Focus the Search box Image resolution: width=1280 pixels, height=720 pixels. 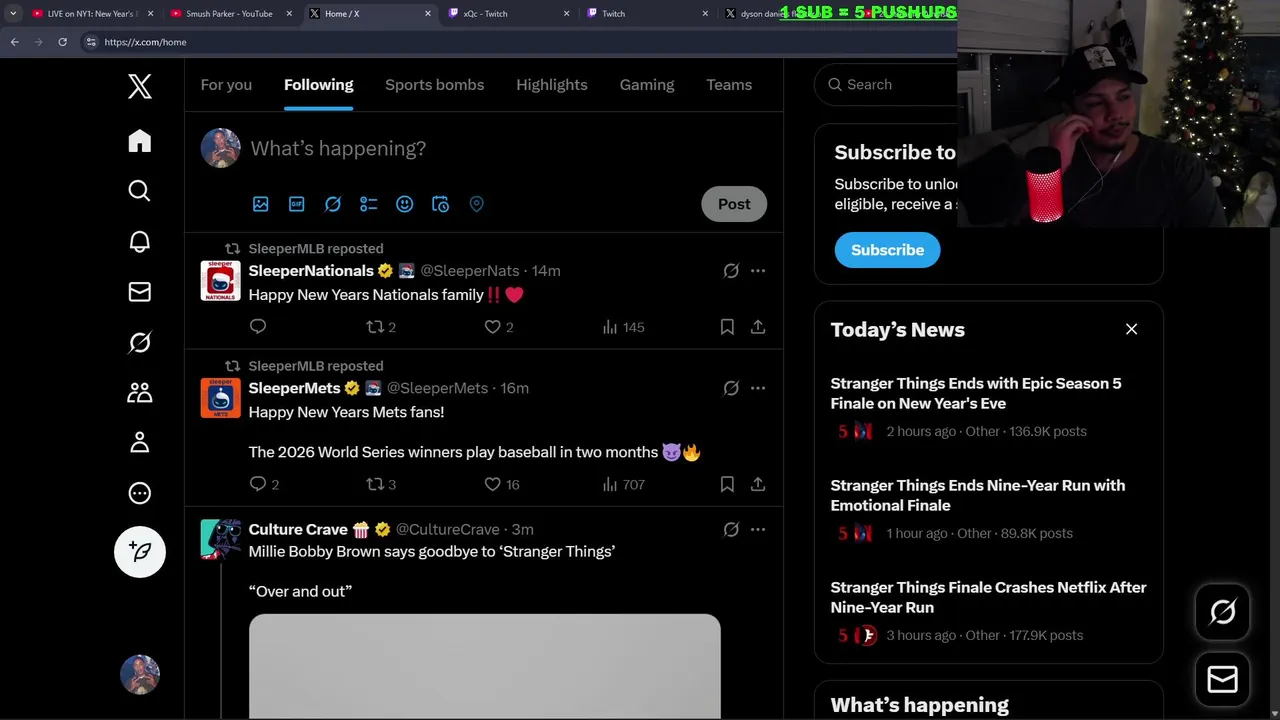[886, 85]
